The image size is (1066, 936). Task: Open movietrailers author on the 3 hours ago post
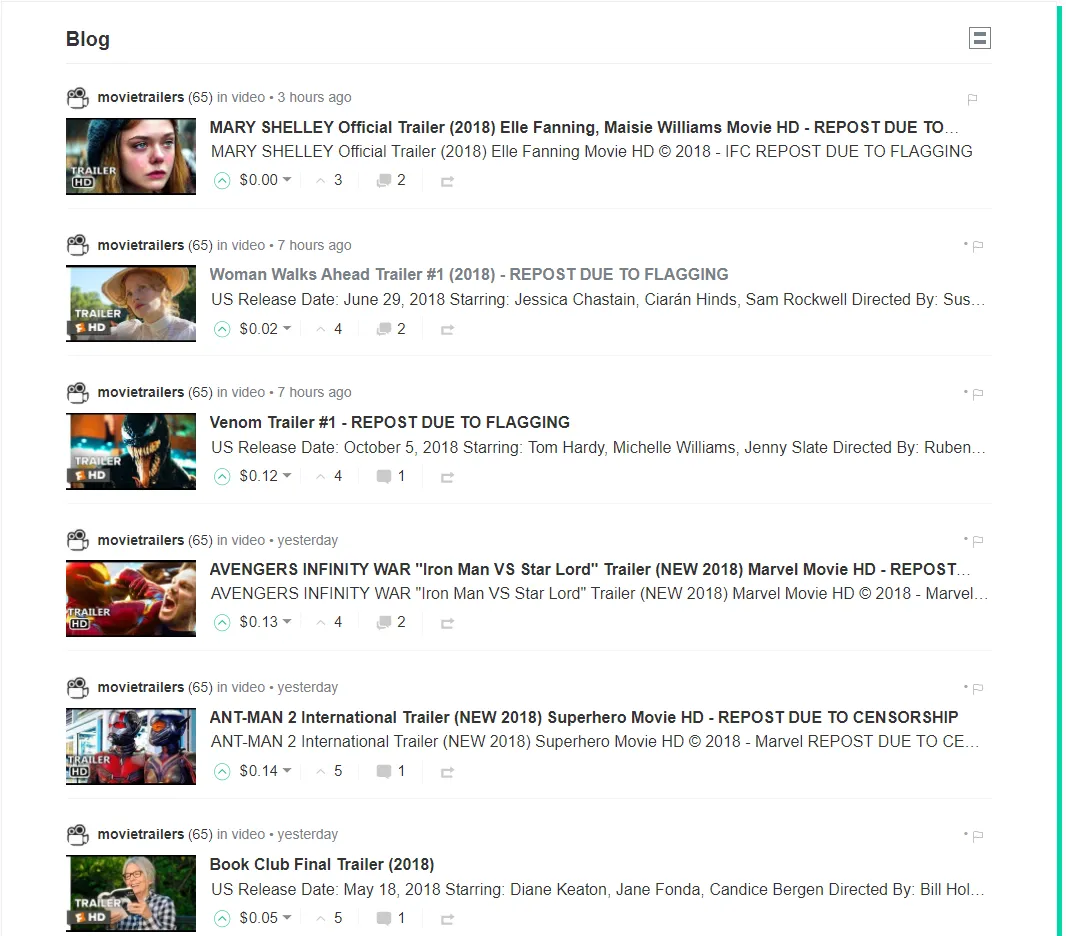pyautogui.click(x=141, y=97)
